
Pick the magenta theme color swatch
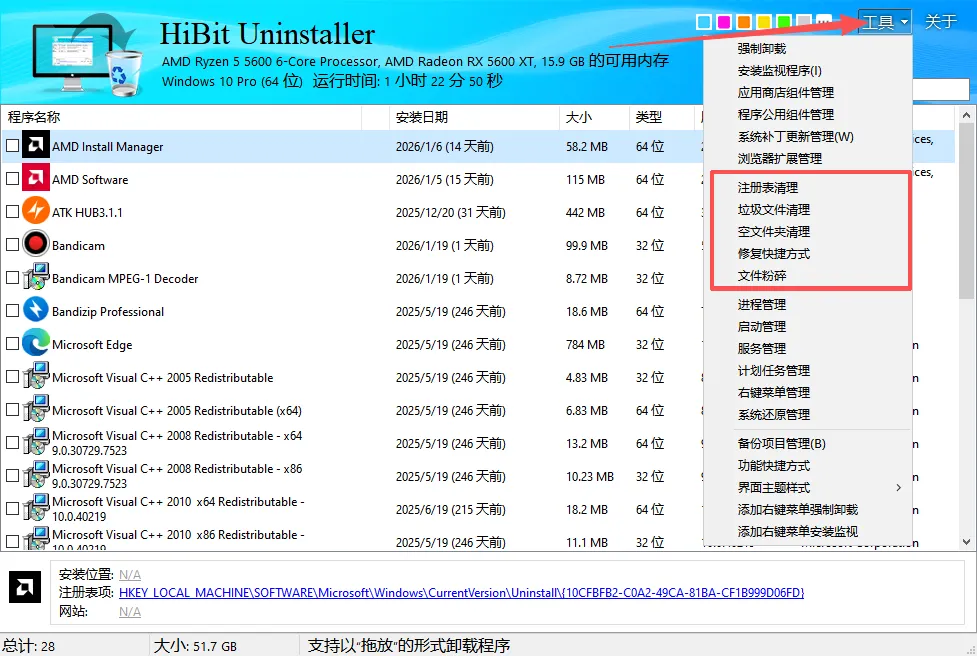click(723, 22)
